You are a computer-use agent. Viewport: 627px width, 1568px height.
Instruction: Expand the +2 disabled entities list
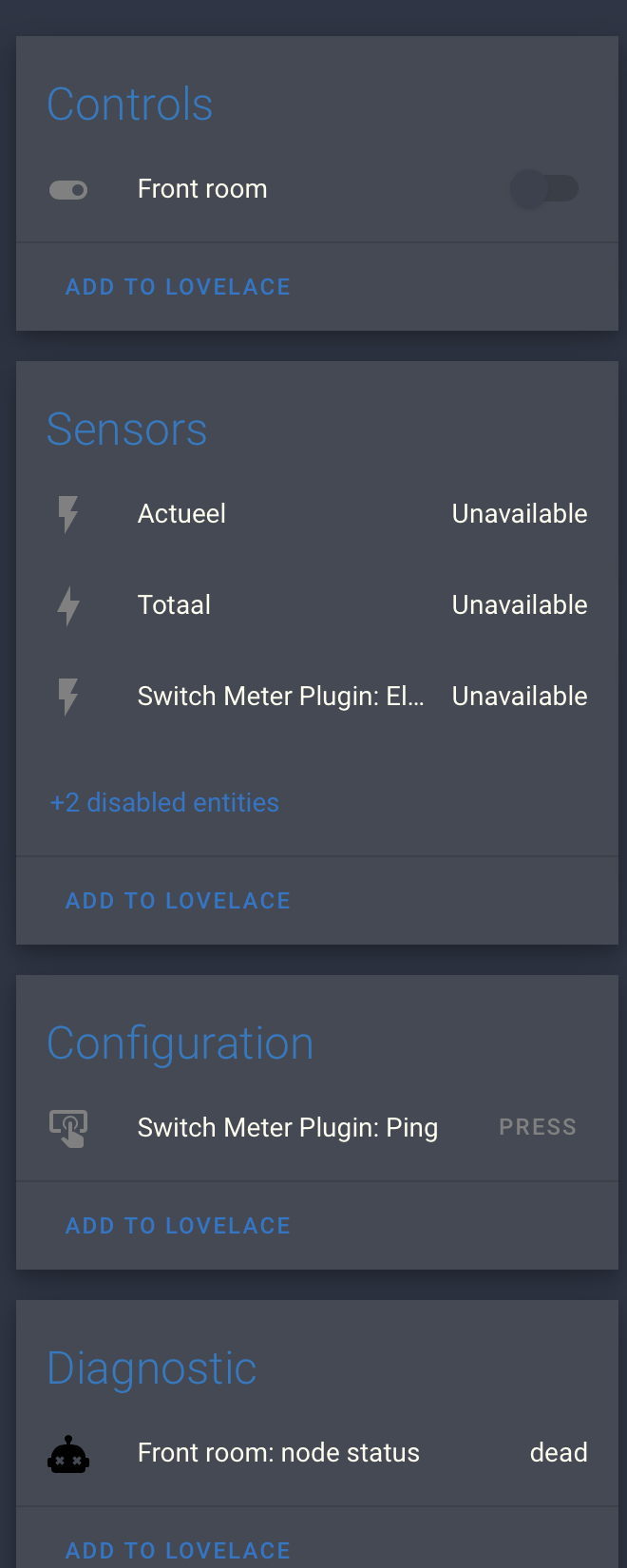[163, 803]
